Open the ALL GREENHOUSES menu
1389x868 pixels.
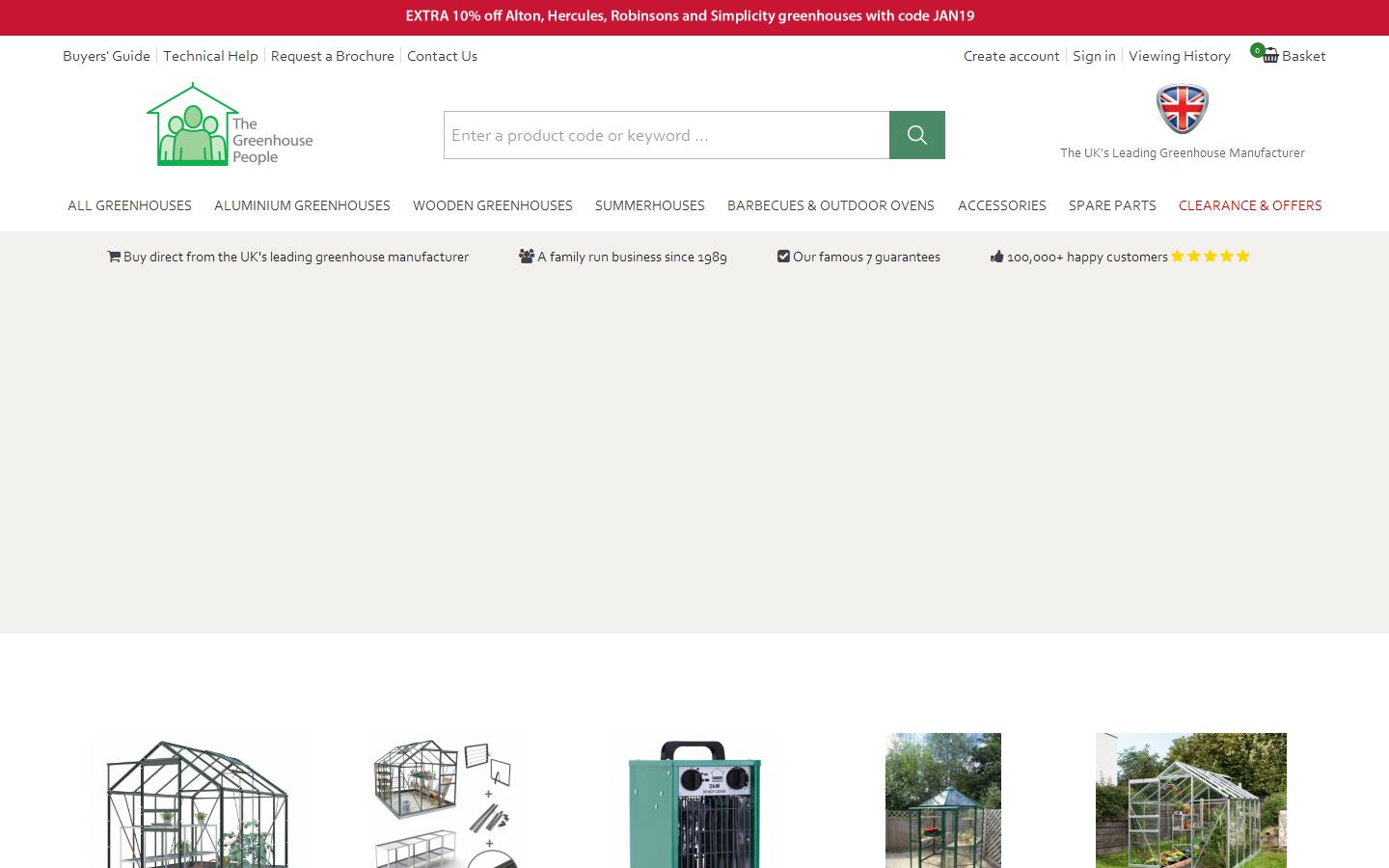pyautogui.click(x=129, y=205)
